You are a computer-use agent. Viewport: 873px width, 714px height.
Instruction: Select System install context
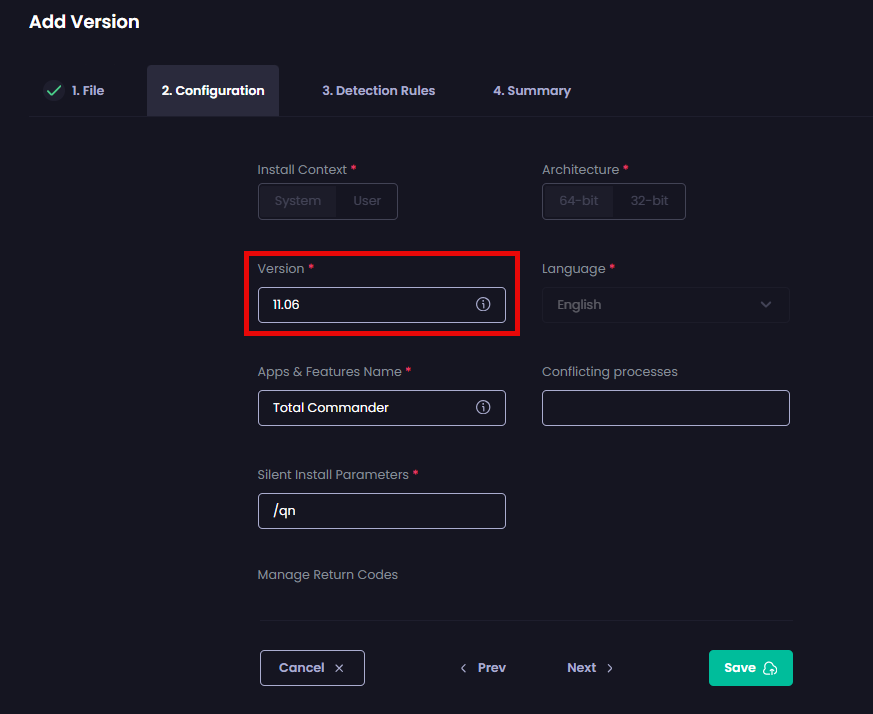[297, 200]
